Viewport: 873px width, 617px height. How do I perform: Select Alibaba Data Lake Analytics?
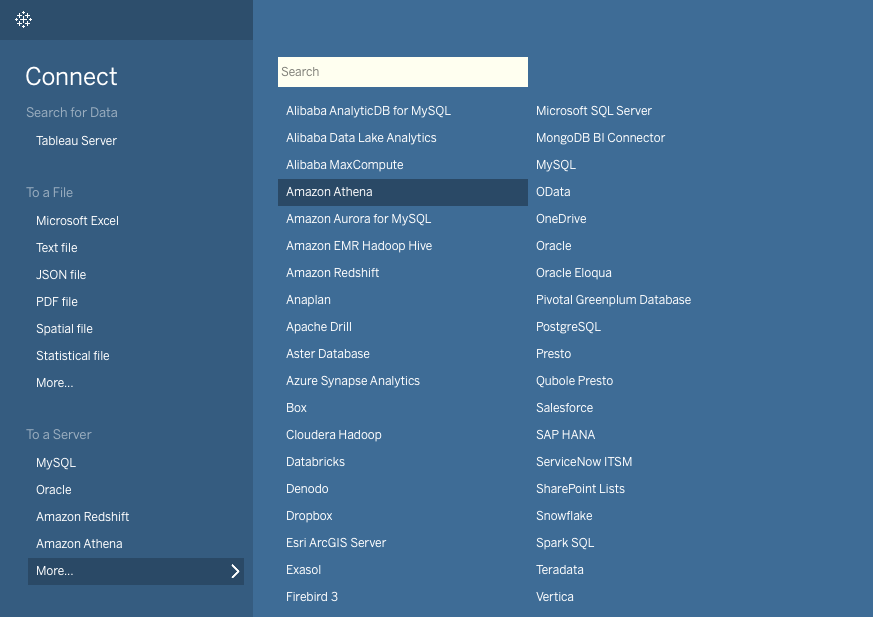coord(361,138)
